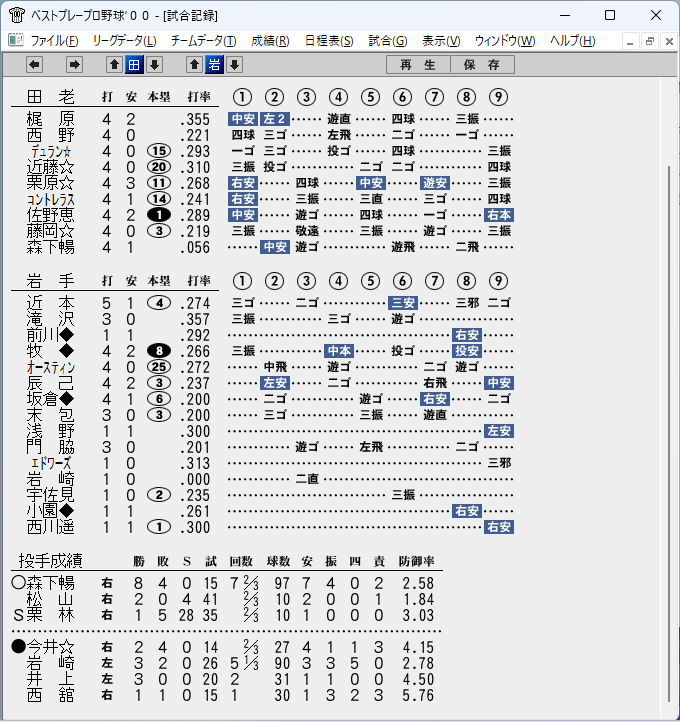Click the application icon in menu bar
This screenshot has width=680, height=722.
(16, 41)
